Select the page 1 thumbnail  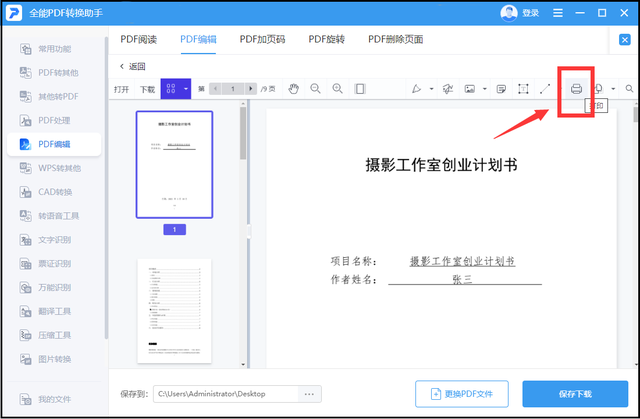[x=174, y=164]
